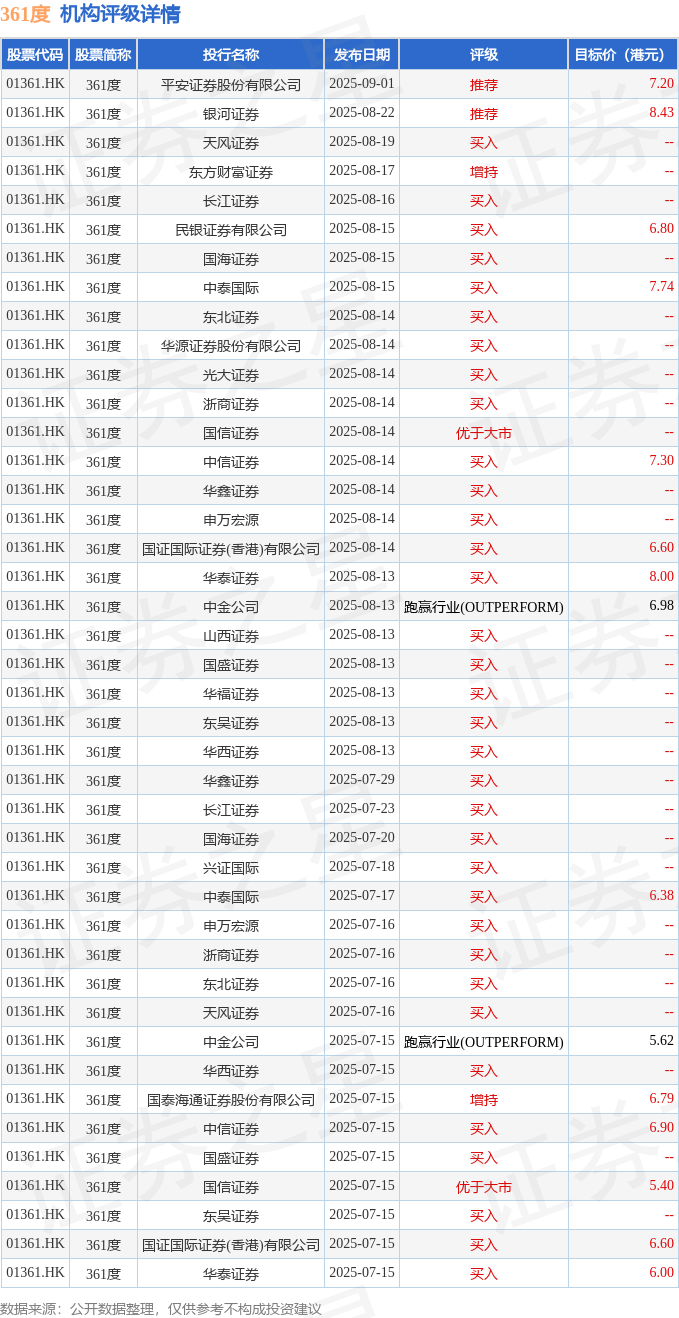Click 优于大市 rating dated 2025-08-14
Screen dimensions: 679x1318
(x=484, y=433)
